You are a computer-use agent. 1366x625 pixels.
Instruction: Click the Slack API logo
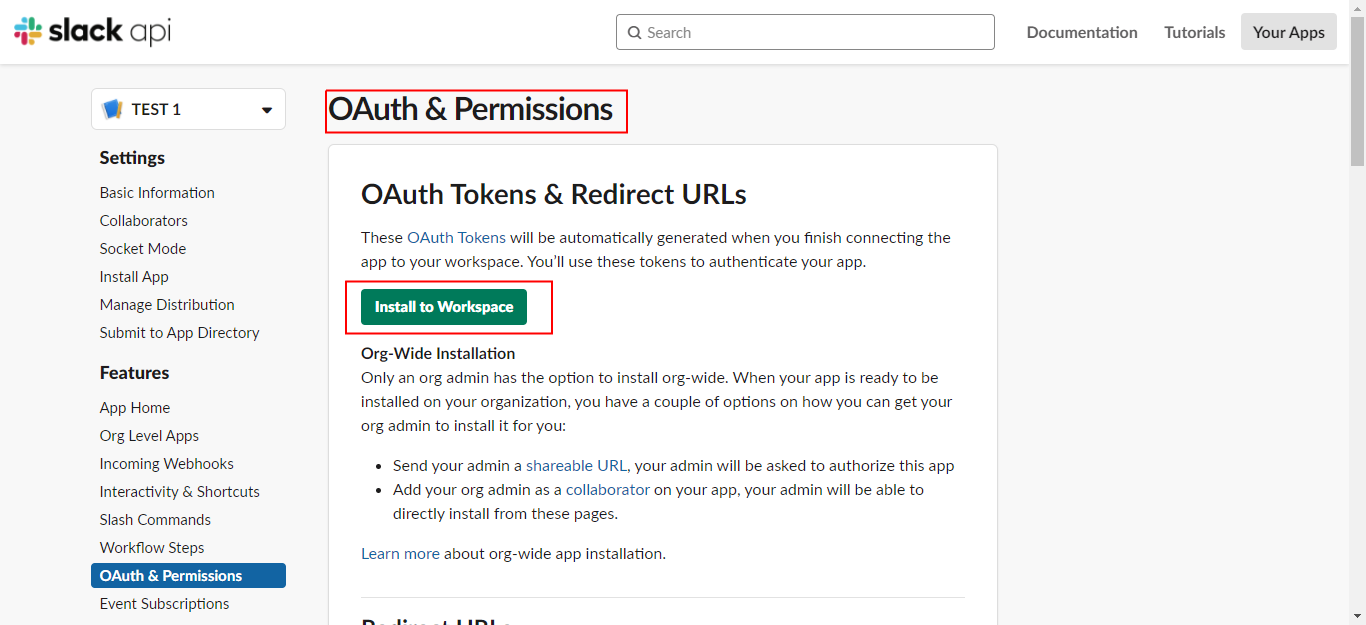[x=92, y=31]
